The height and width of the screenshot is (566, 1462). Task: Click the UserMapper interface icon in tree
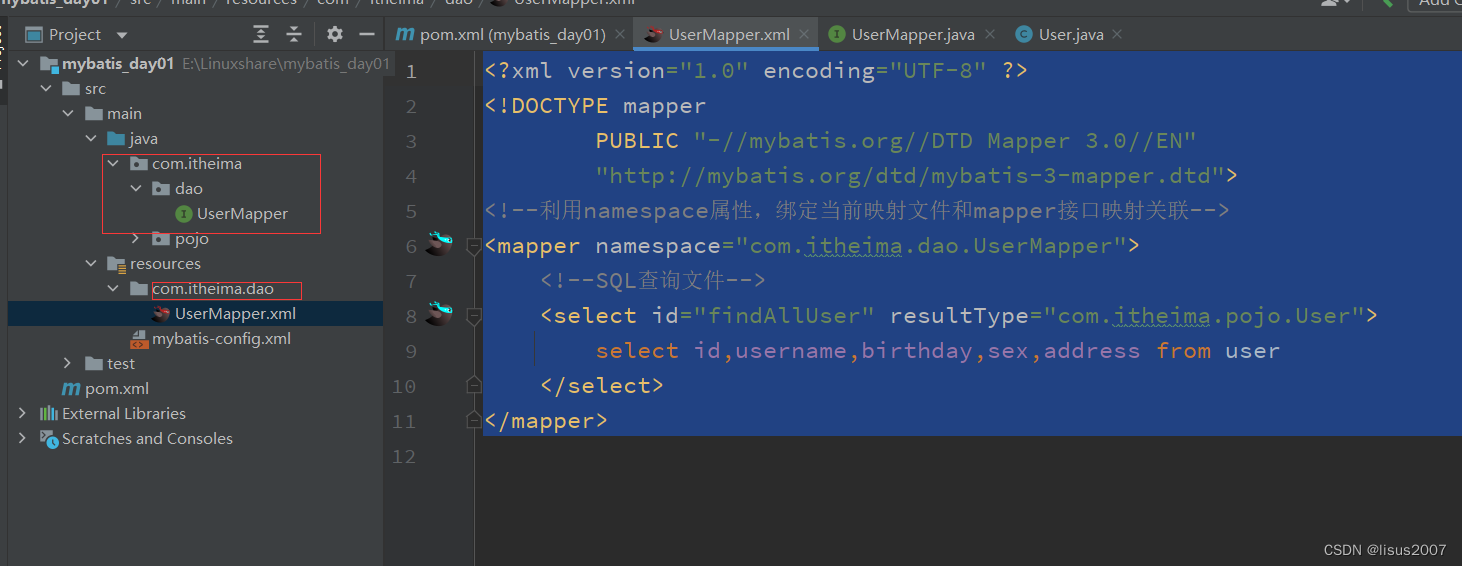click(x=184, y=214)
